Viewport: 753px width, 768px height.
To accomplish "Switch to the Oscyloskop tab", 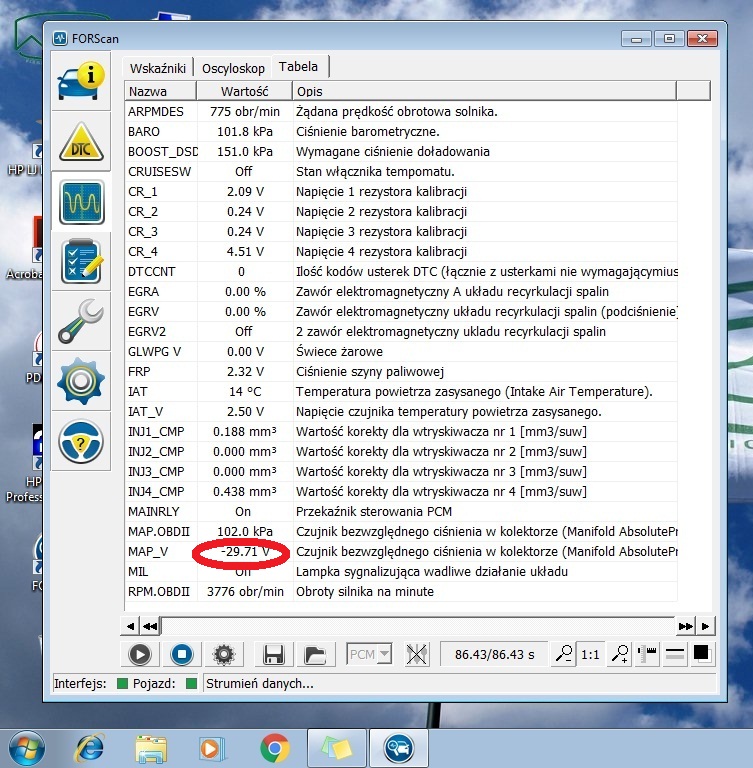I will (x=233, y=68).
